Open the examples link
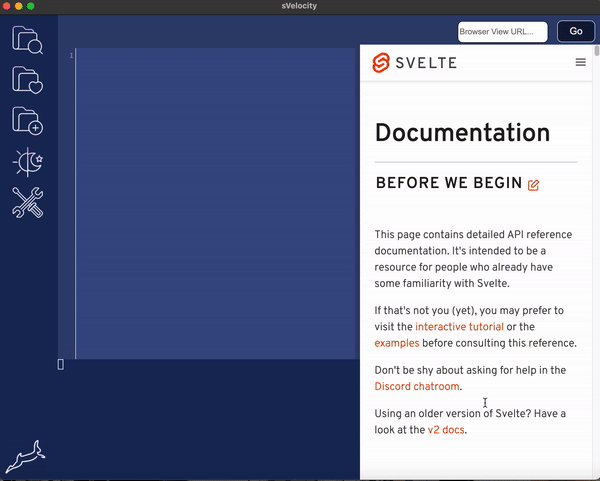 point(397,343)
